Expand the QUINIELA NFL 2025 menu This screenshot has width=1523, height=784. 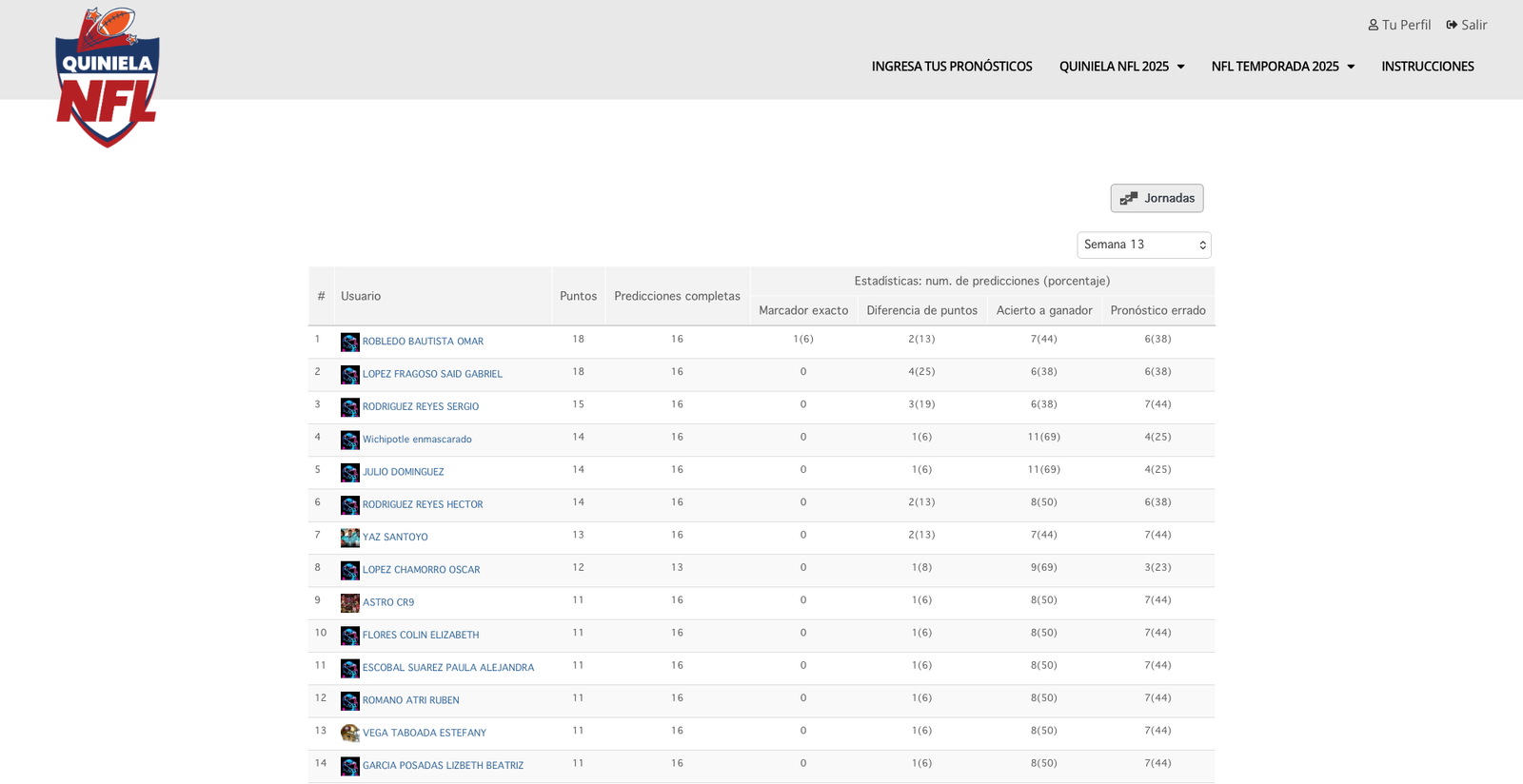(x=1121, y=67)
